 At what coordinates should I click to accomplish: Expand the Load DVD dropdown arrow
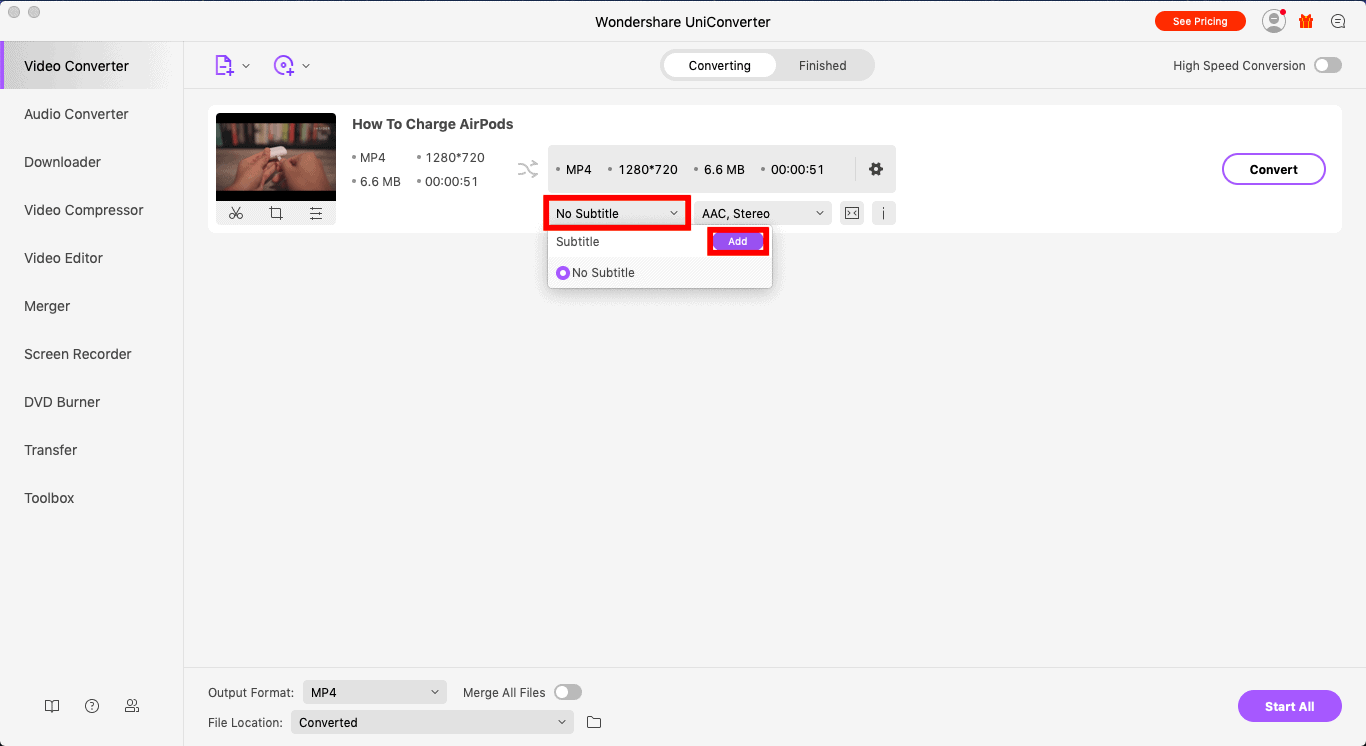(x=306, y=66)
